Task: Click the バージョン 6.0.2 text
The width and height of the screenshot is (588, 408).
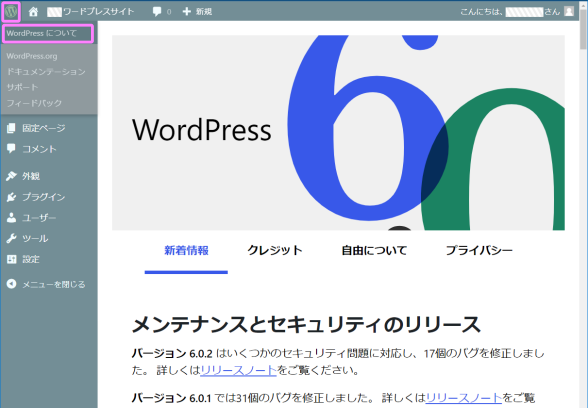Action: click(x=172, y=353)
